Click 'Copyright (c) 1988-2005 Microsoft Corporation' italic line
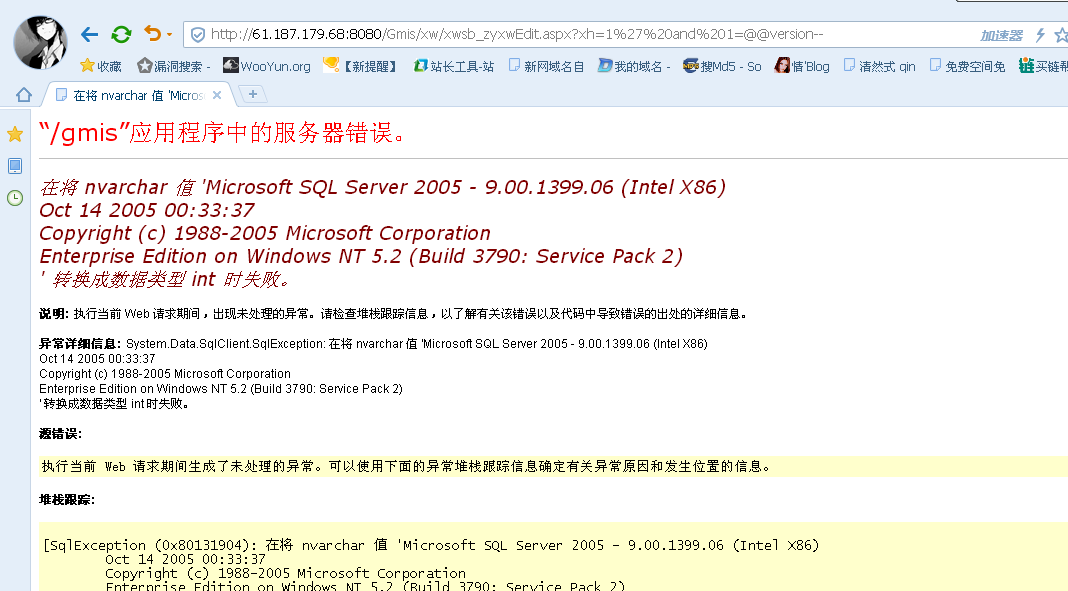The width and height of the screenshot is (1068, 591). pos(265,233)
